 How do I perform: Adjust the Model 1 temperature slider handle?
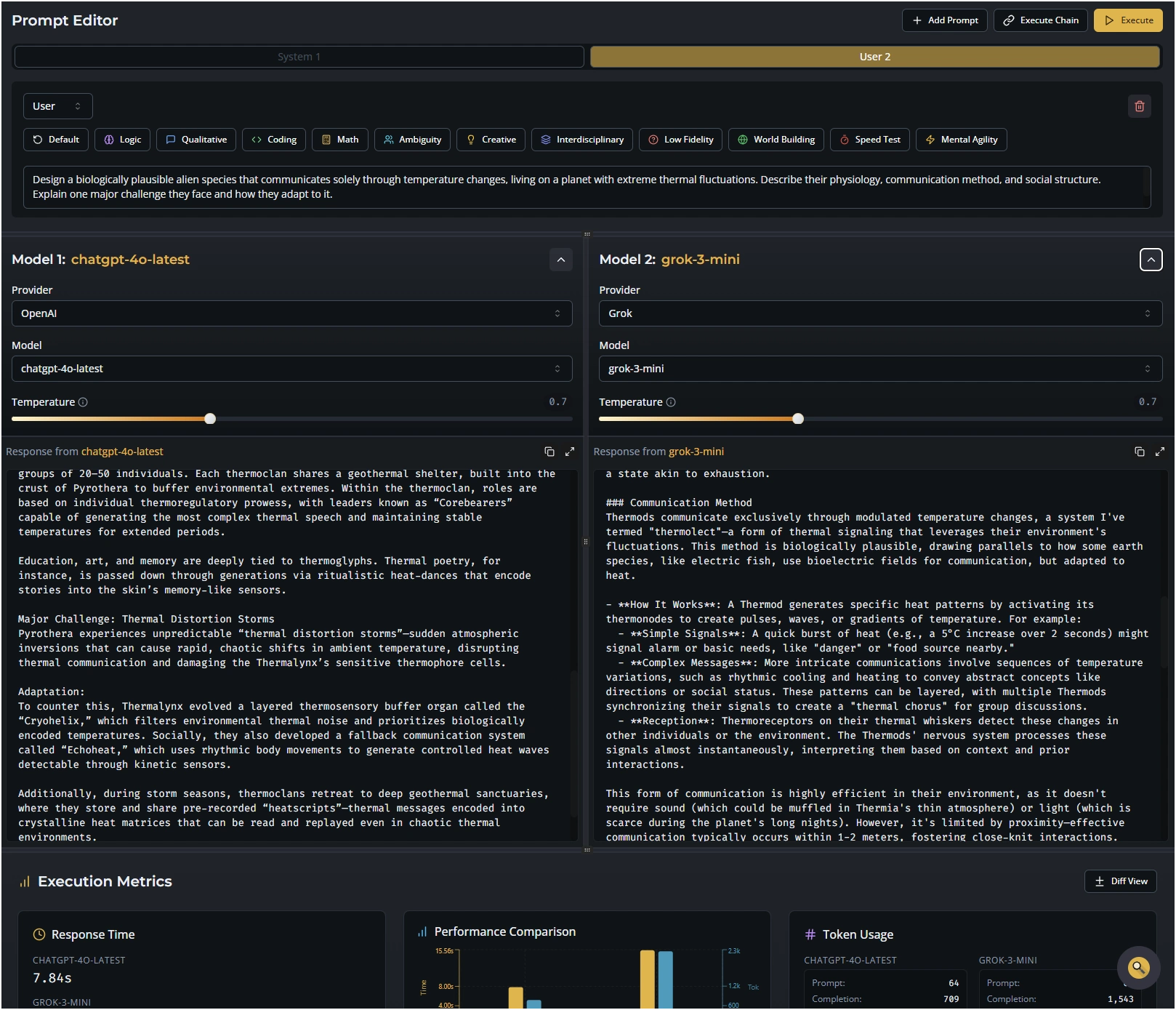210,419
